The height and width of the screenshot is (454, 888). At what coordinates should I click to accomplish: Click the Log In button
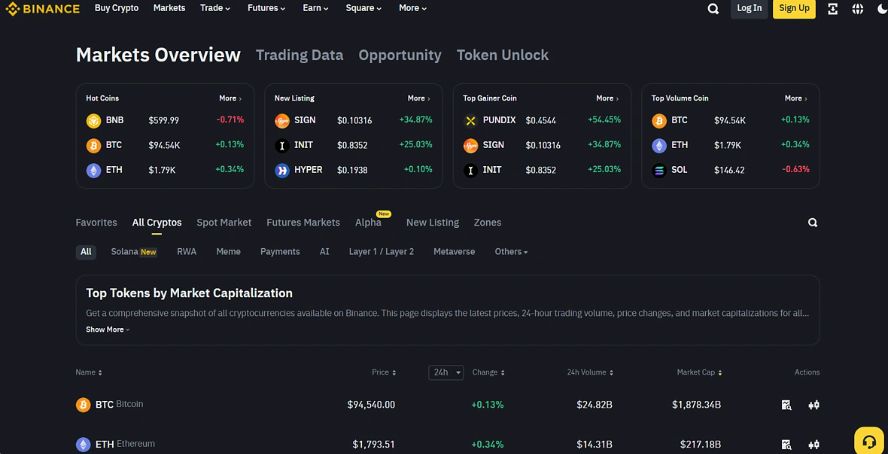(749, 8)
